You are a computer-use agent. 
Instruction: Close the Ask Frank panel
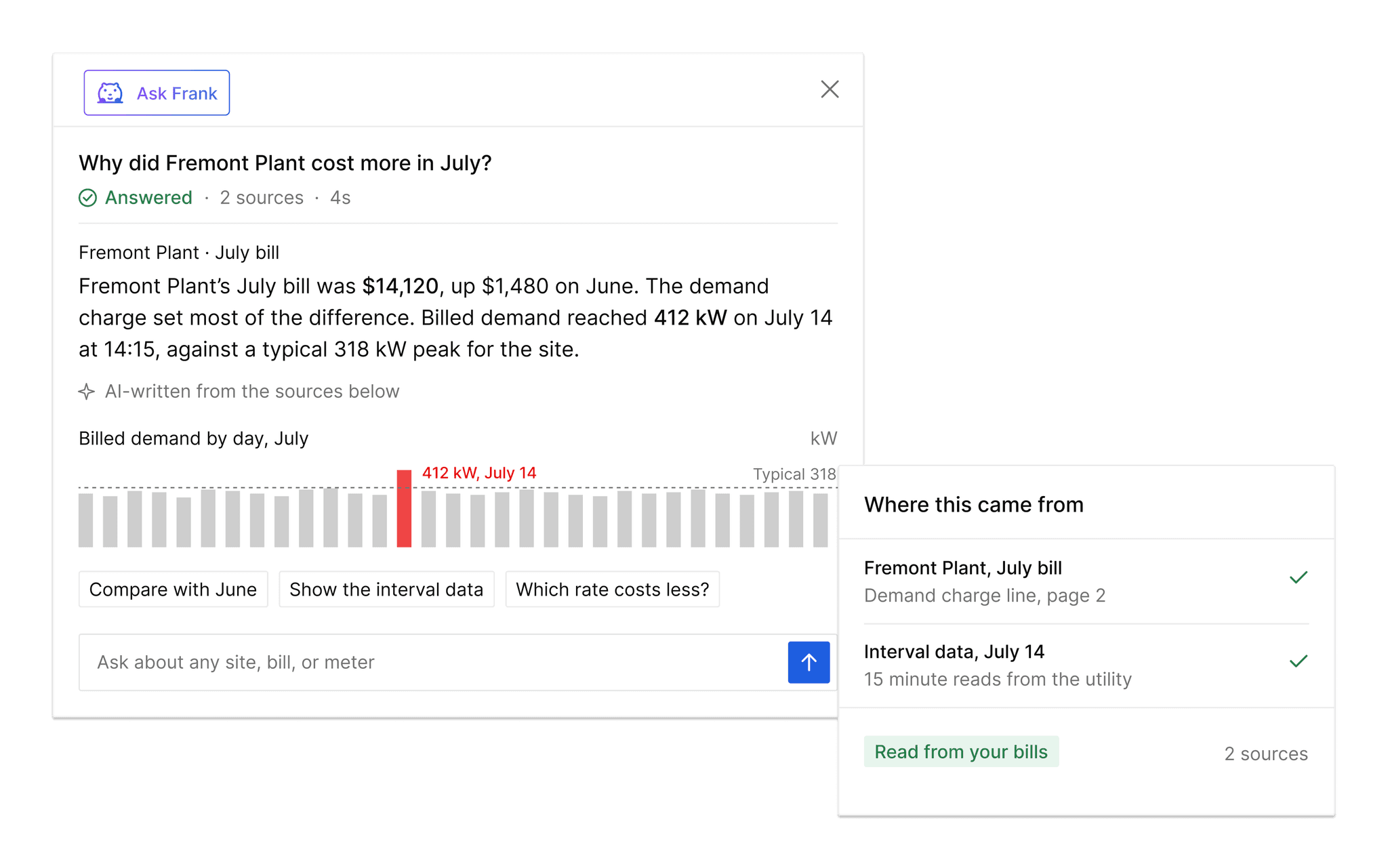(x=830, y=89)
